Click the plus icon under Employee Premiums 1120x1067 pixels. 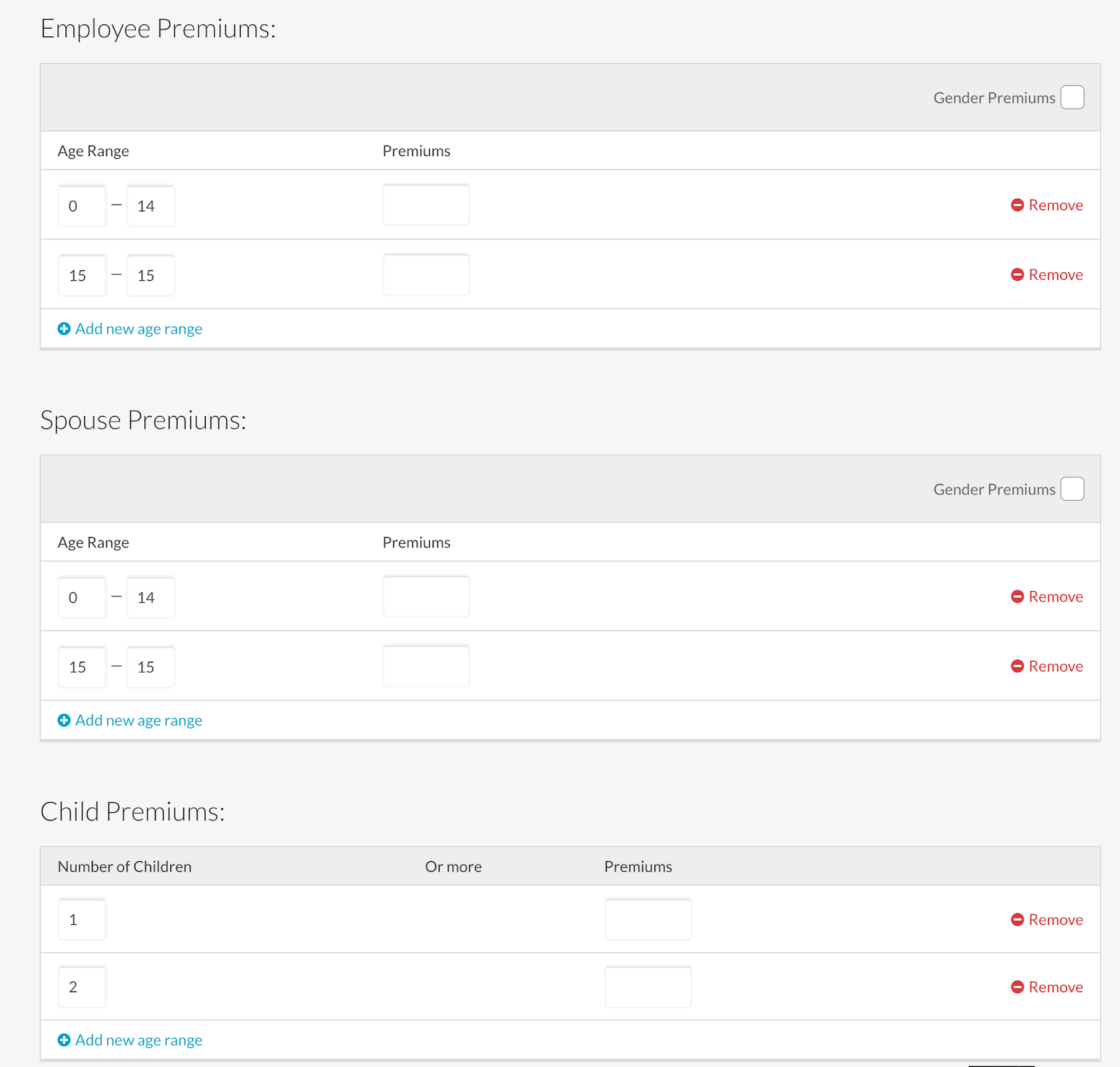point(64,329)
